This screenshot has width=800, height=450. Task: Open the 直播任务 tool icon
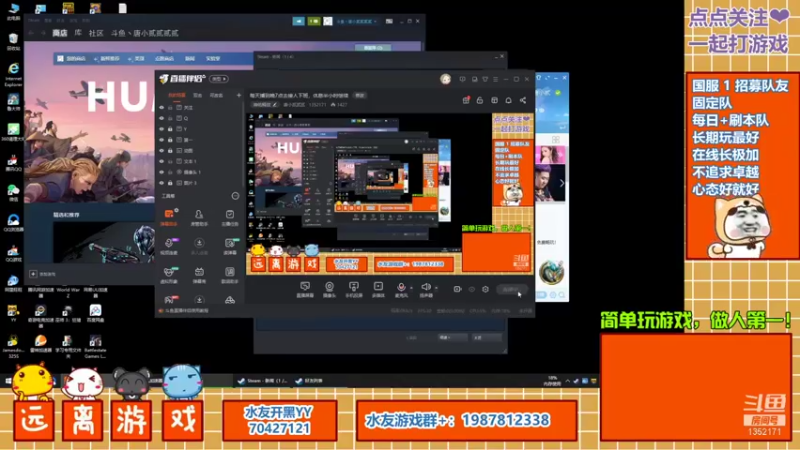230,217
